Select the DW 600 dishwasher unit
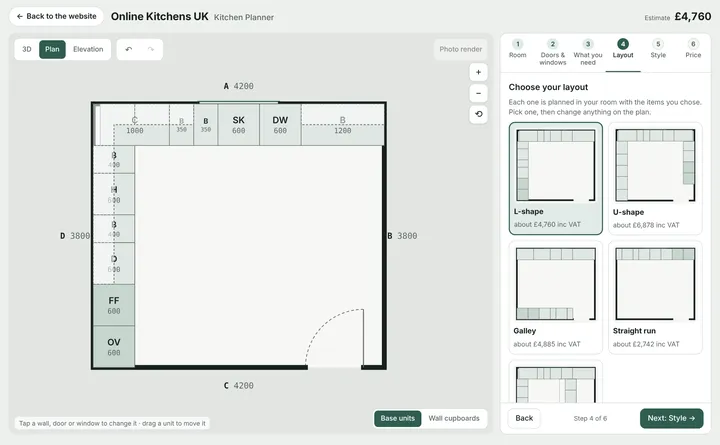This screenshot has height=445, width=720. click(x=280, y=124)
